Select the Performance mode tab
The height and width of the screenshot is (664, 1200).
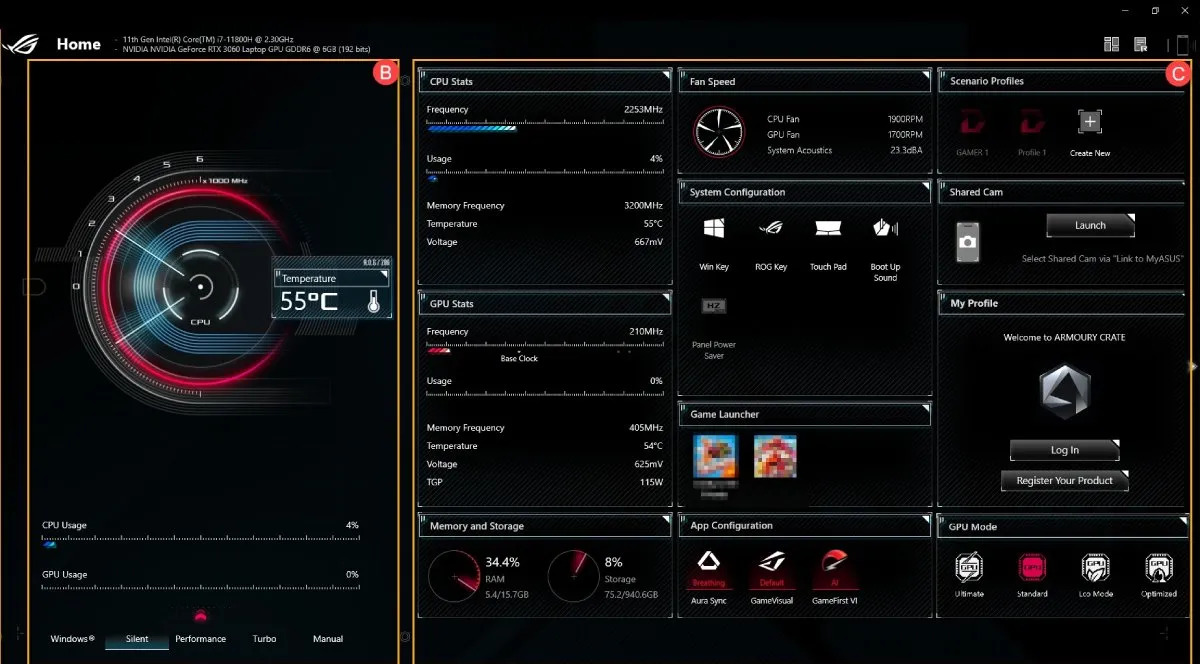tap(200, 639)
